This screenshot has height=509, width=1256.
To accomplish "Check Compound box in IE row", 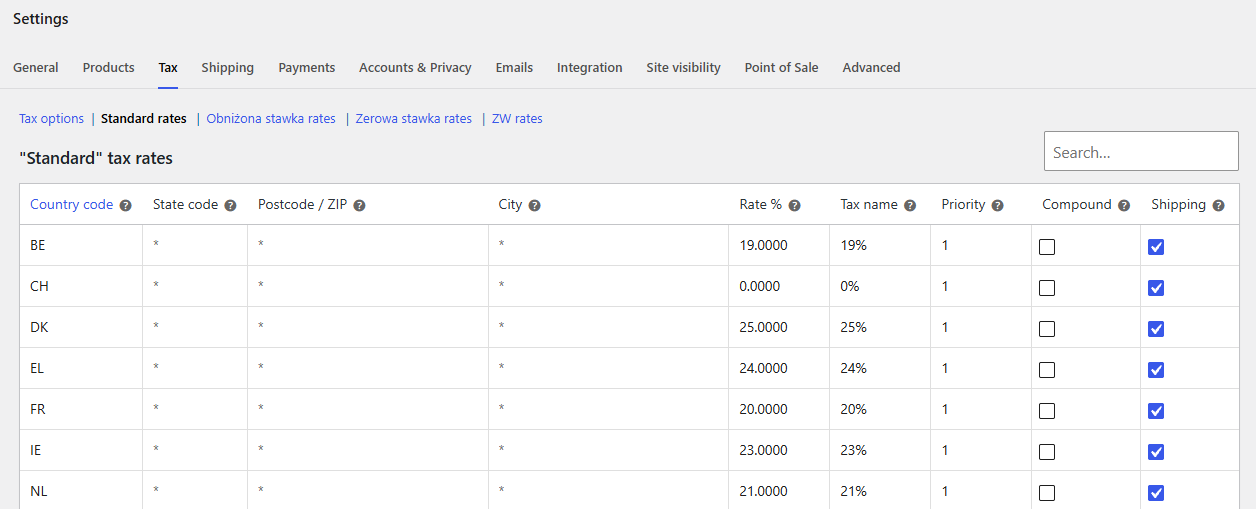I will (x=1047, y=452).
